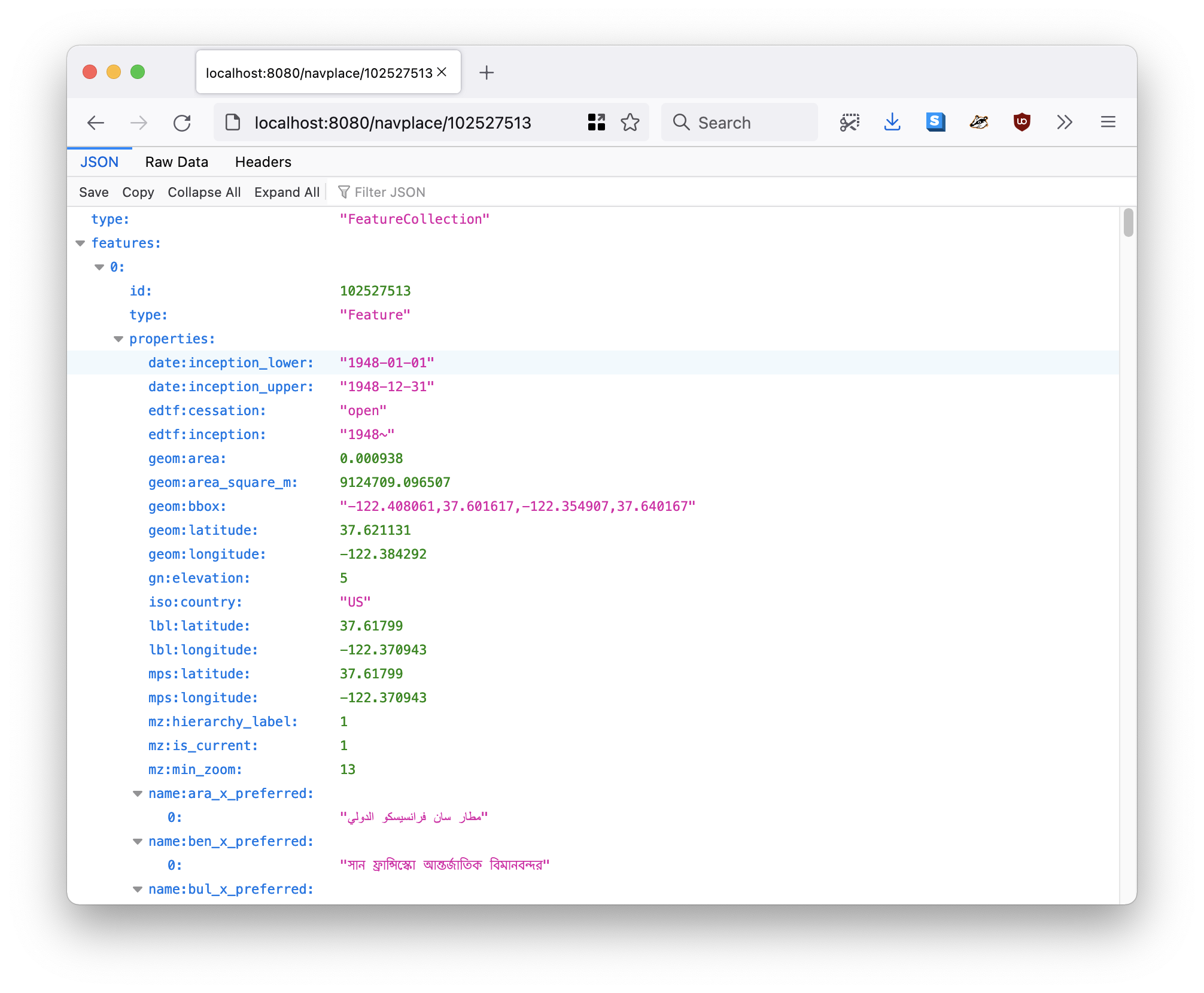Collapse name:ara_x_preferred node
Image resolution: width=1204 pixels, height=993 pixels.
coord(138,794)
